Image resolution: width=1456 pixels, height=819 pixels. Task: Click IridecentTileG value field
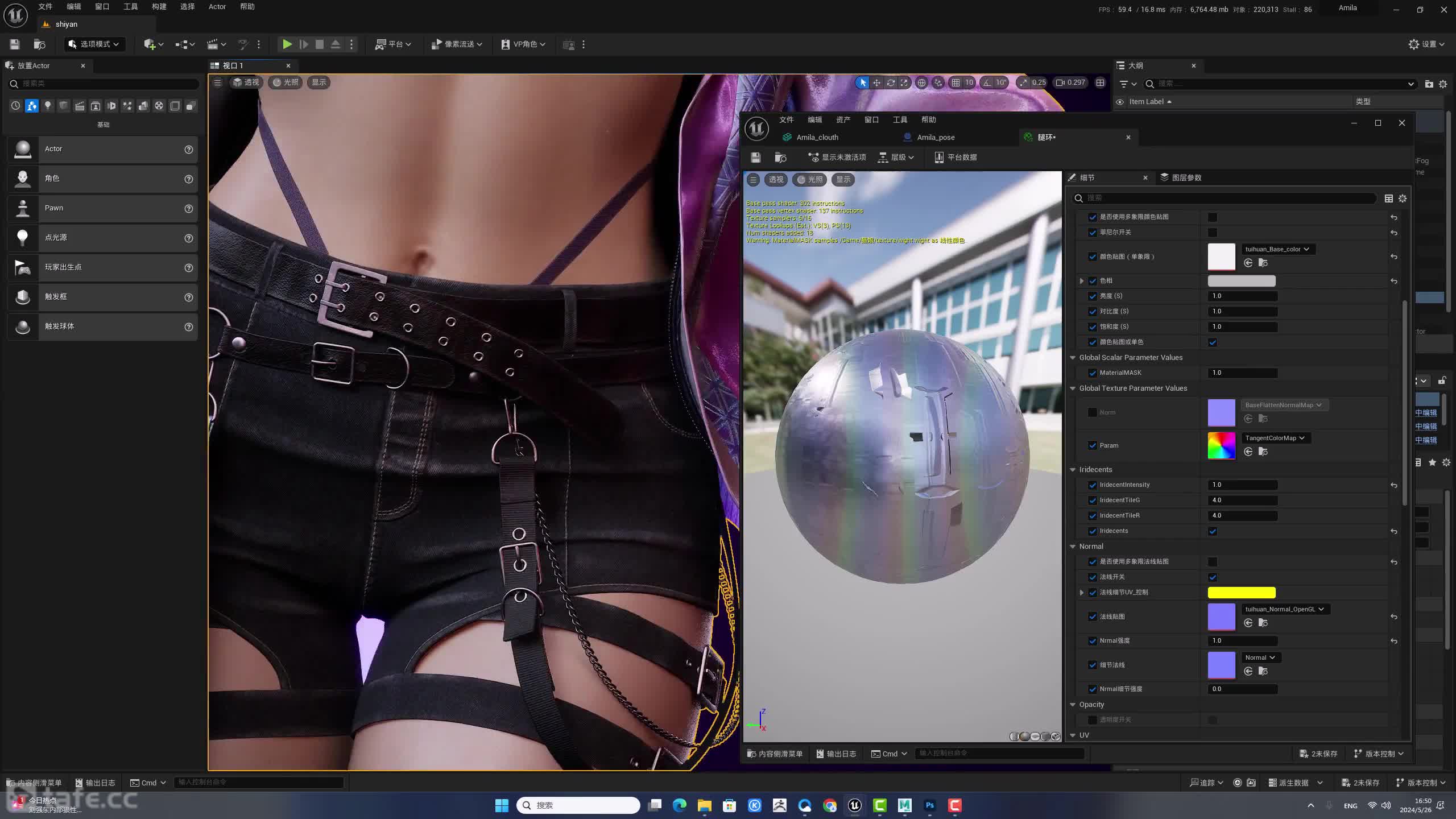click(x=1243, y=500)
